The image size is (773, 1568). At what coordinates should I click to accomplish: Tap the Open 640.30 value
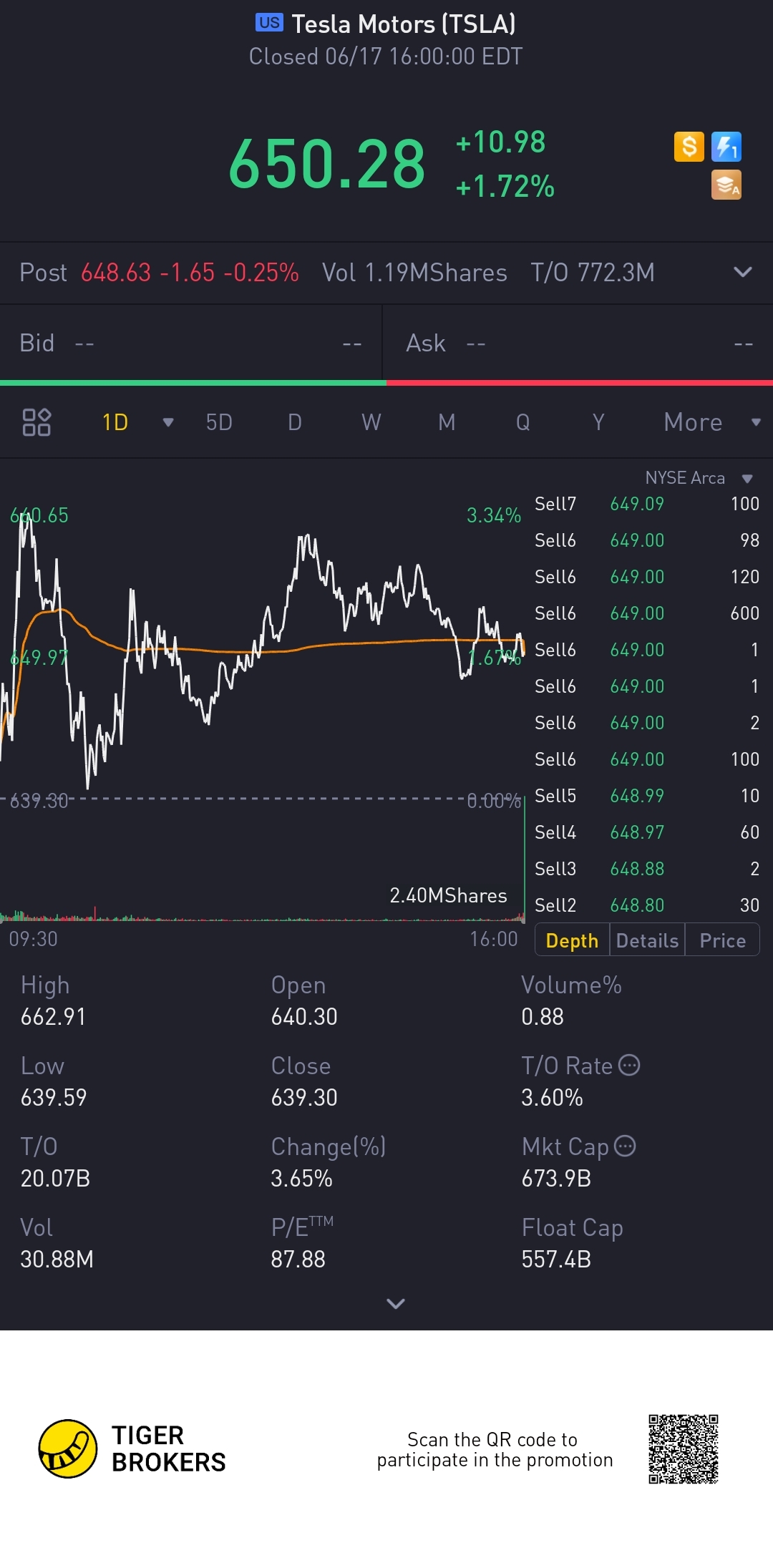pyautogui.click(x=304, y=1017)
